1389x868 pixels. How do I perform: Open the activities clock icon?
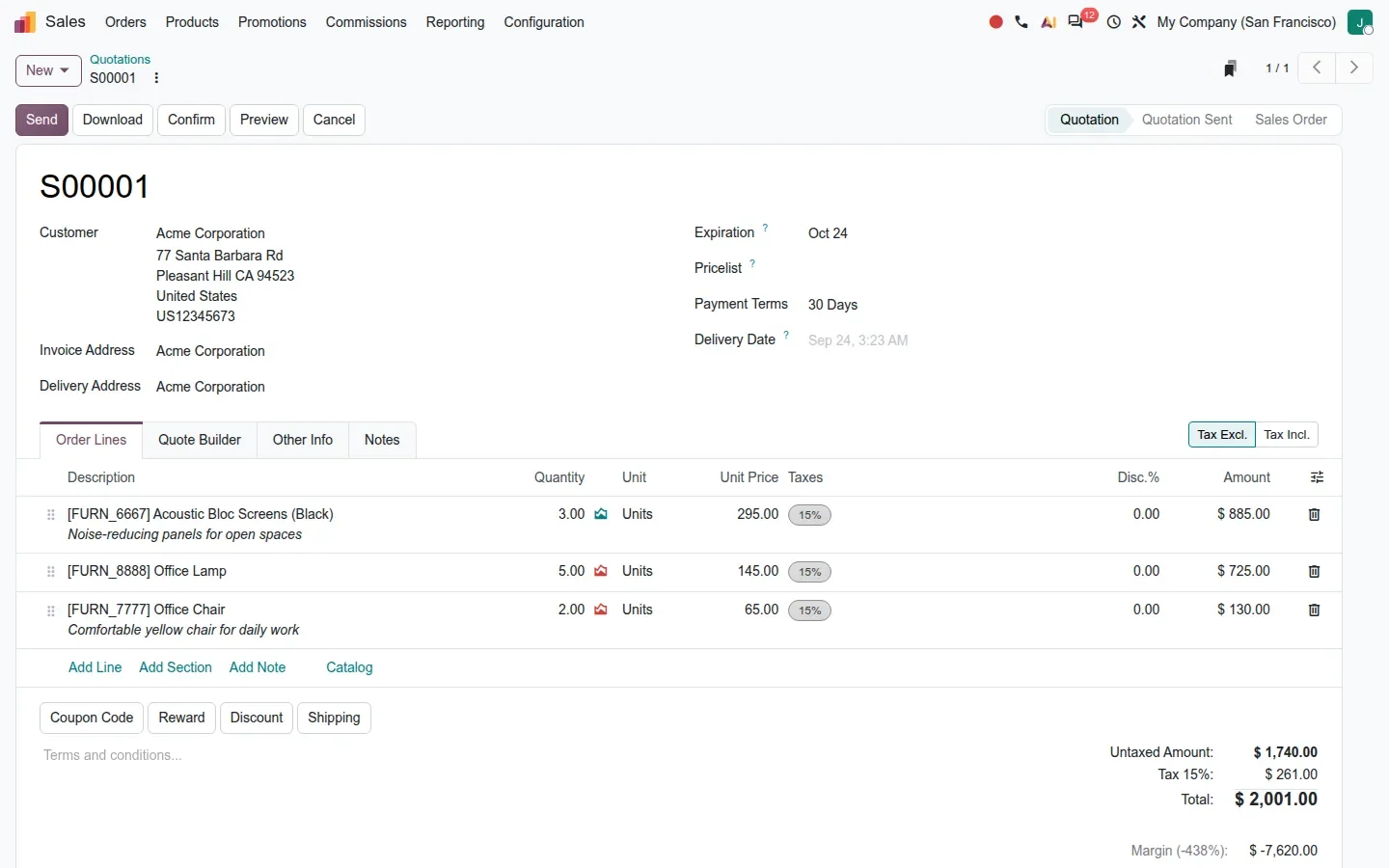[1114, 22]
